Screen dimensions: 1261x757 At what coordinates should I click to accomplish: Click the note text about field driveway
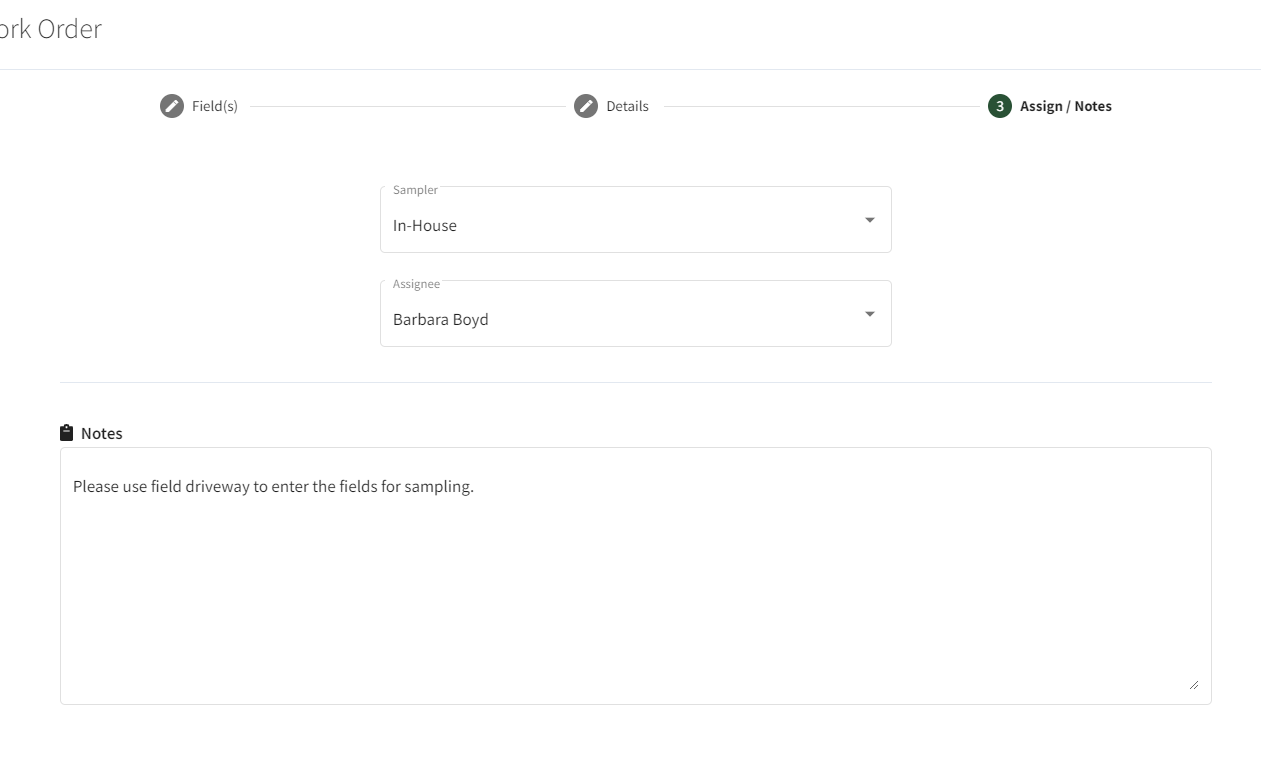(273, 487)
